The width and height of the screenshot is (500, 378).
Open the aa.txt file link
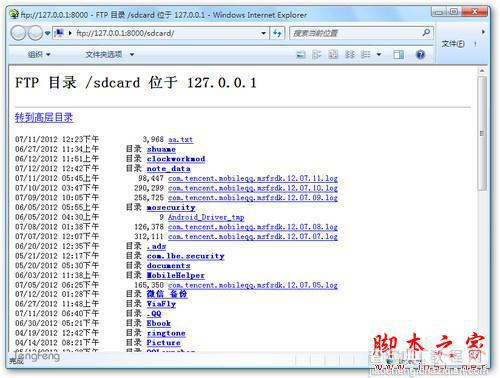(180, 139)
